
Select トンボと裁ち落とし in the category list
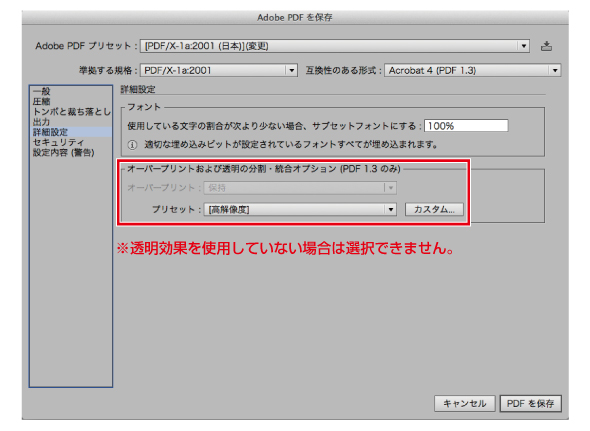tap(71, 111)
